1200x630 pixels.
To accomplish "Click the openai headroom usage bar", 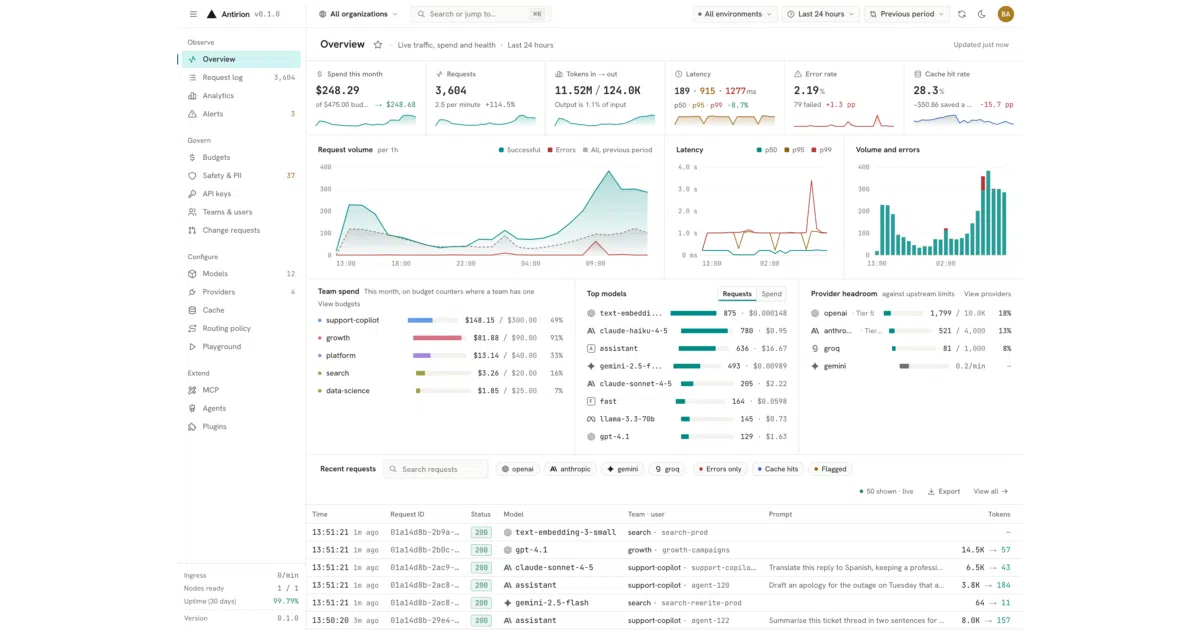I will point(903,313).
